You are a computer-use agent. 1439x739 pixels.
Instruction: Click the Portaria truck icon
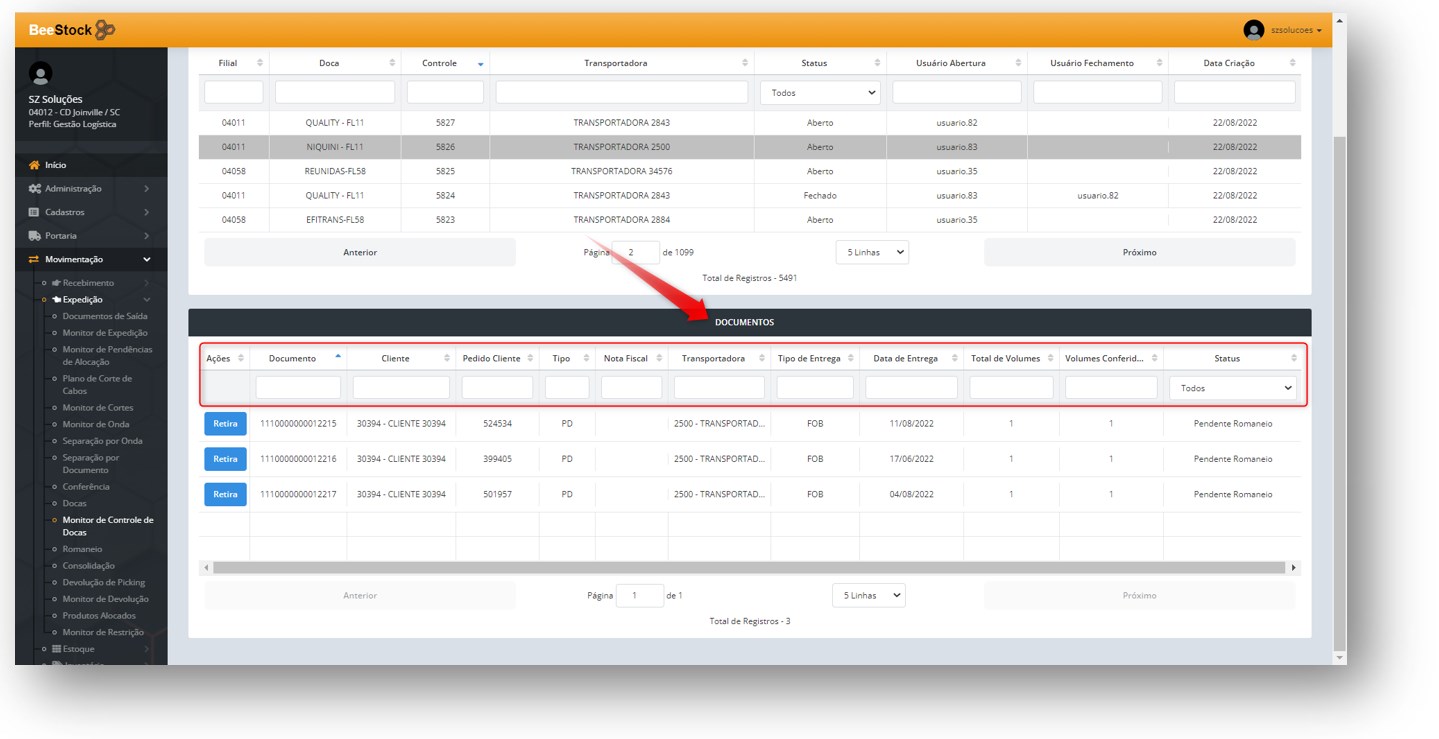[x=34, y=236]
